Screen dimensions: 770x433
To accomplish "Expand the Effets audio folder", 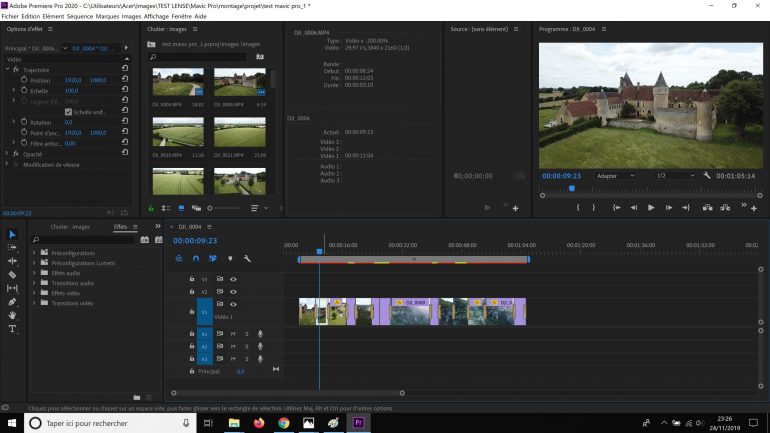I will (34, 273).
